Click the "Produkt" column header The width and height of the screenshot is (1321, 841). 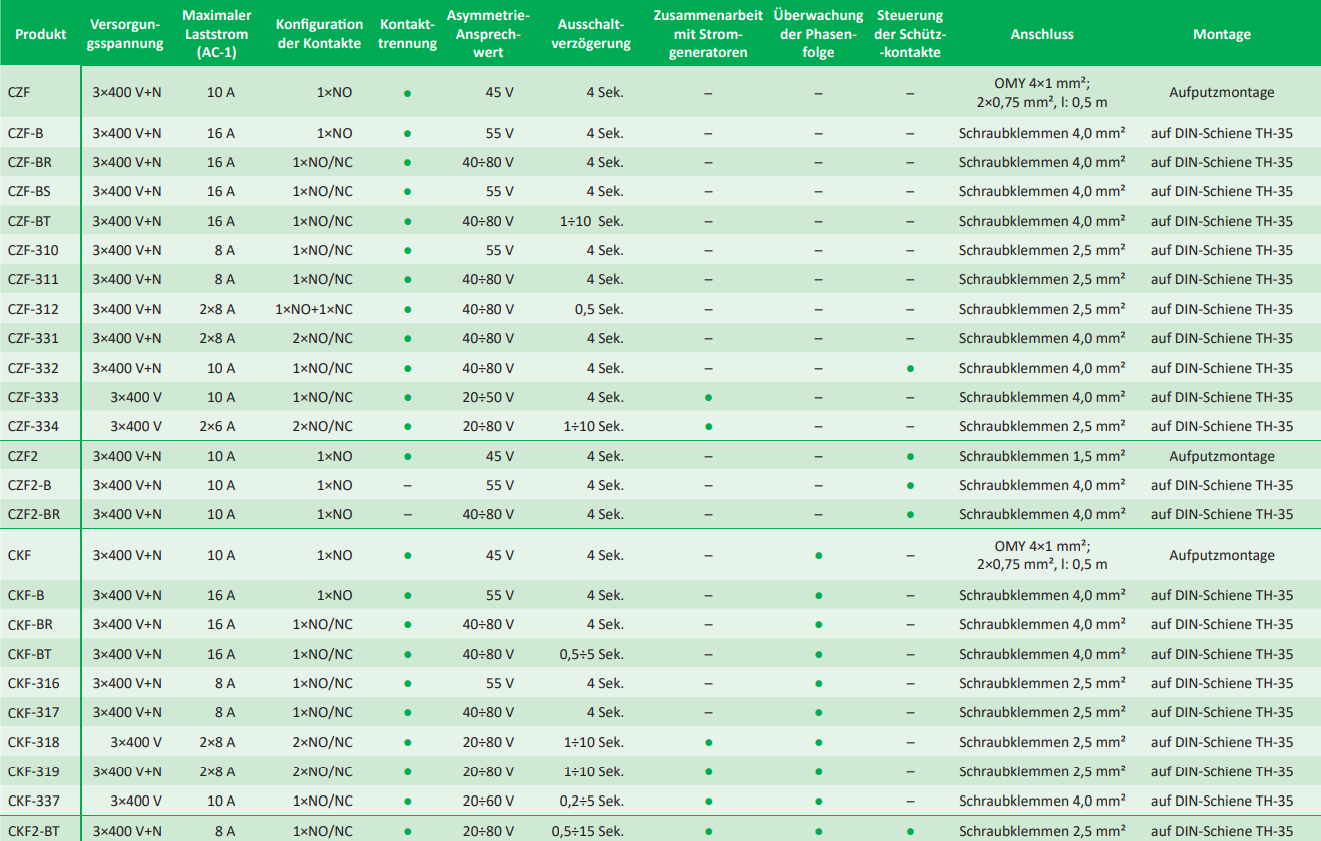pos(41,34)
